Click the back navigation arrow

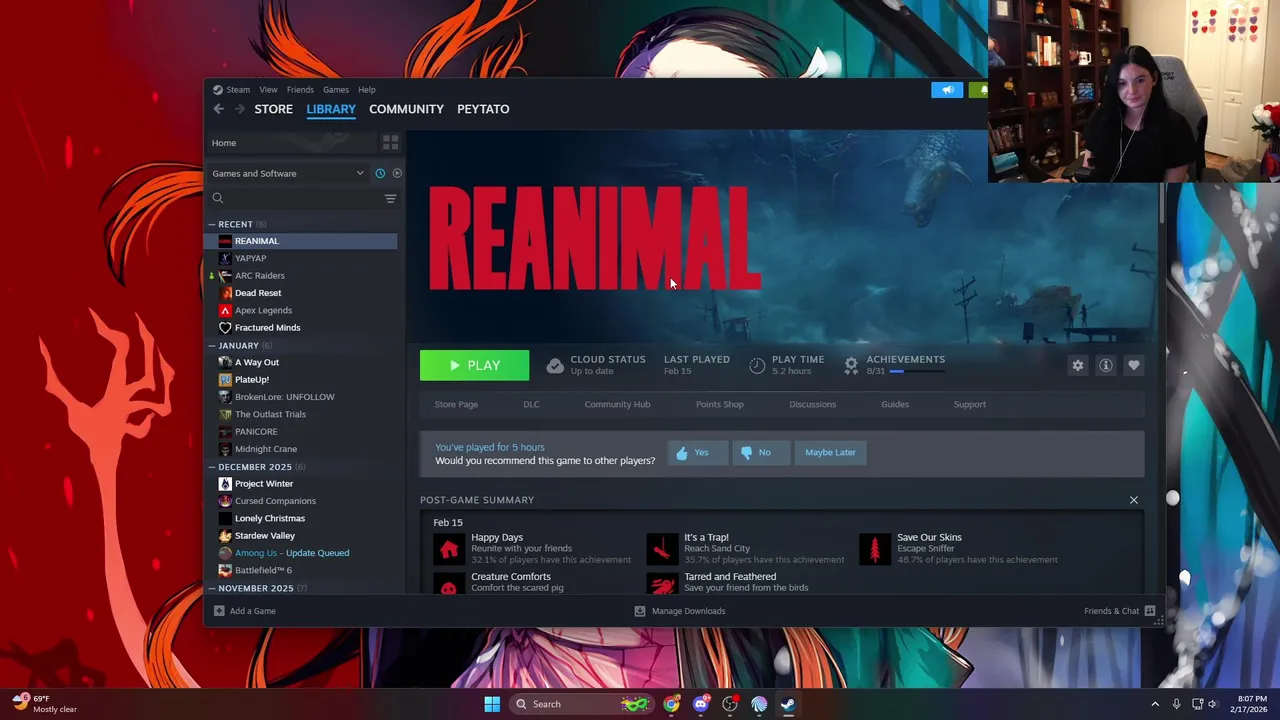pos(218,109)
